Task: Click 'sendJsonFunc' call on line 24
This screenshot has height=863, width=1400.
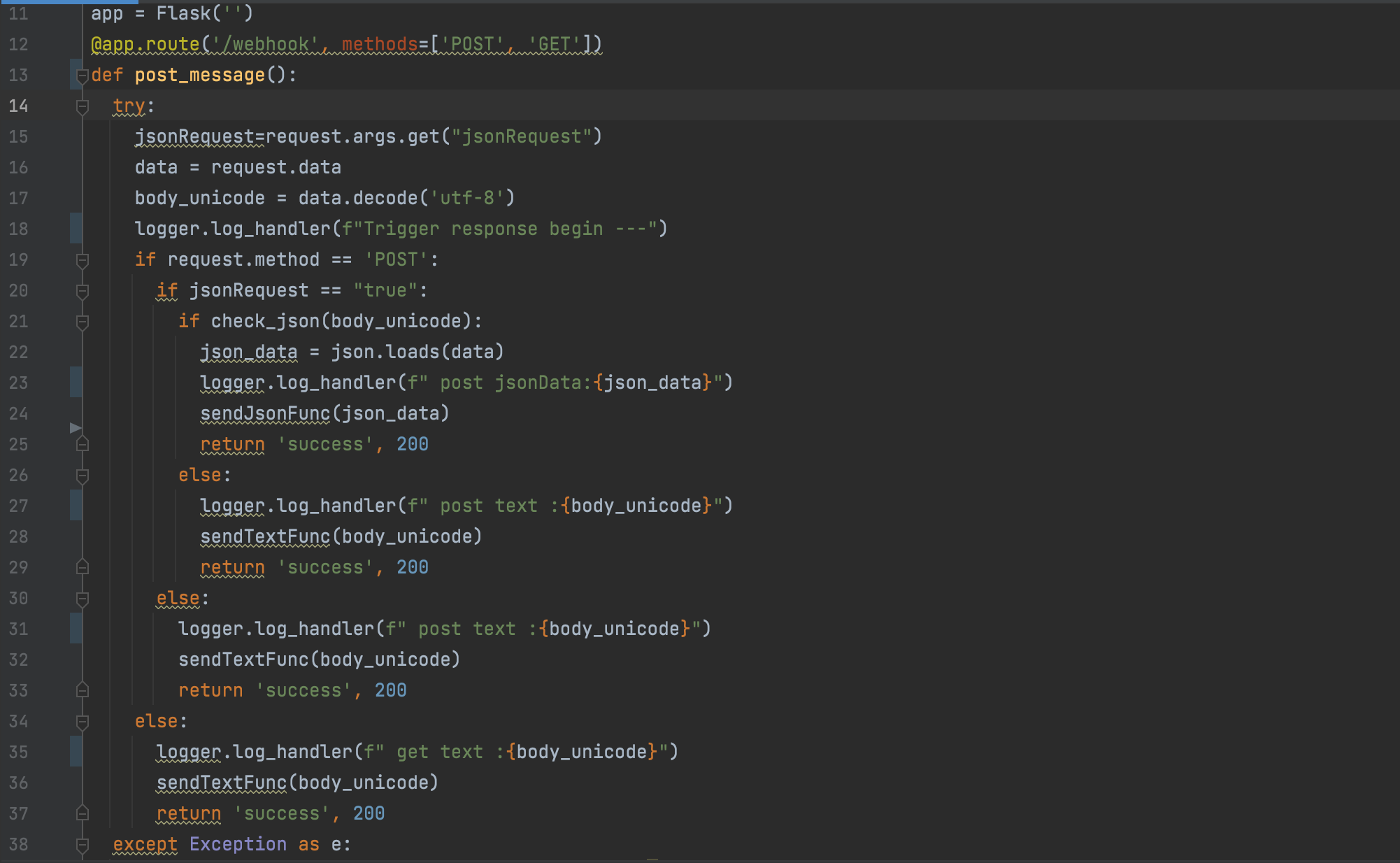Action: click(265, 413)
